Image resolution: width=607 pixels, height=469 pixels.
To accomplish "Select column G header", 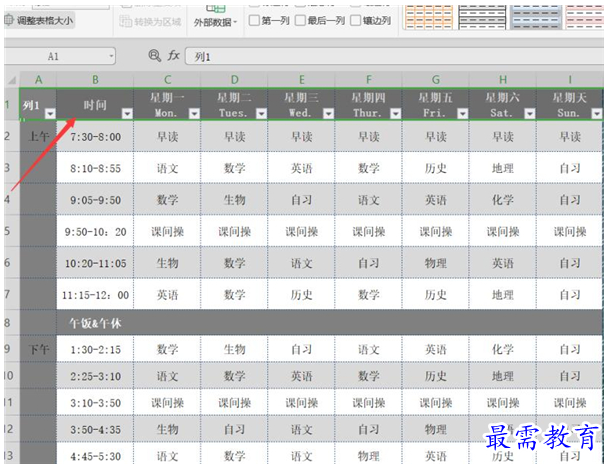I will point(436,80).
